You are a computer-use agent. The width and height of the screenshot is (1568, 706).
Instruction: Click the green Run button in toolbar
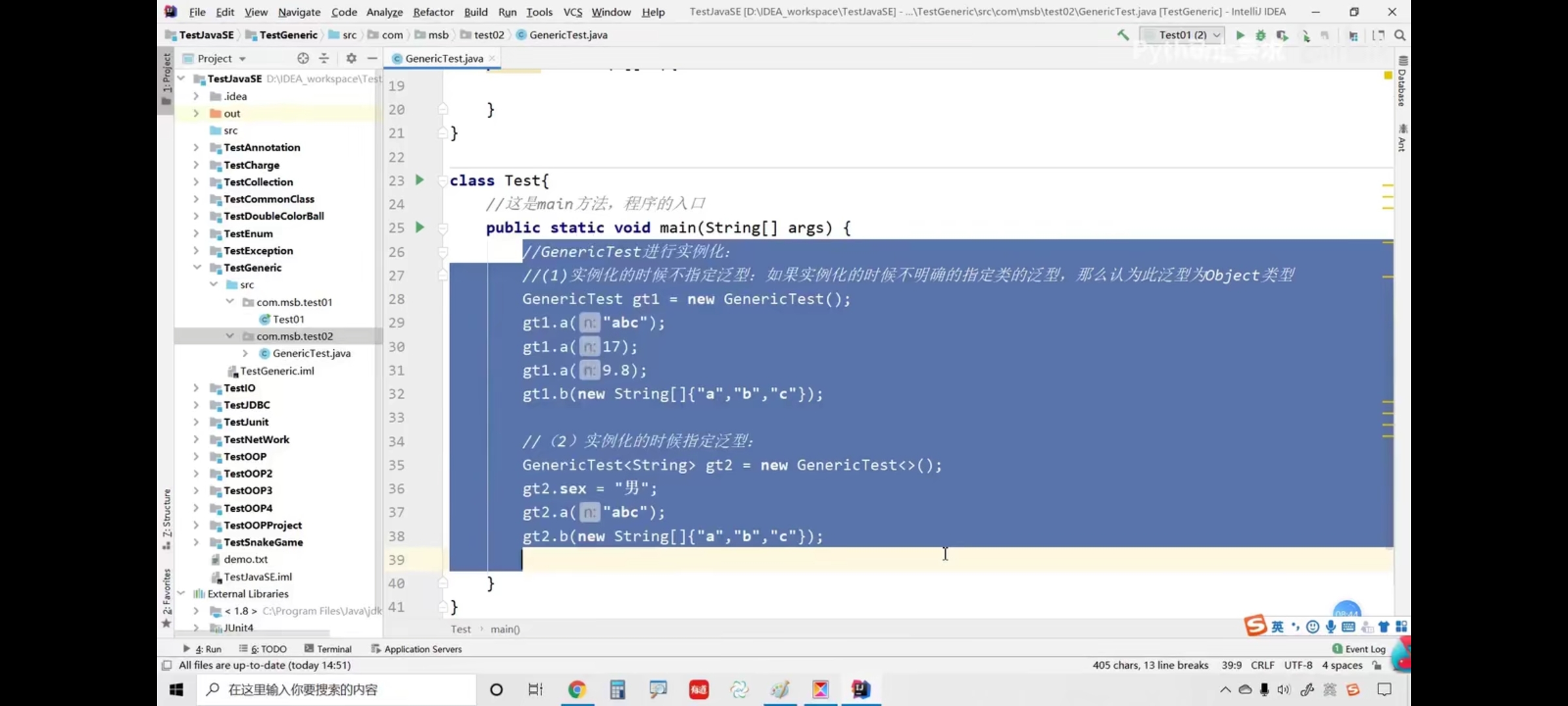pyautogui.click(x=1240, y=35)
